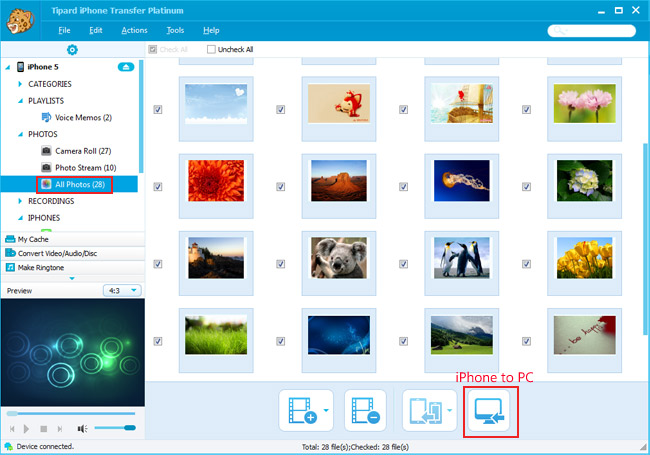650x455 pixels.
Task: Mute the preview volume speaker icon
Action: point(82,428)
